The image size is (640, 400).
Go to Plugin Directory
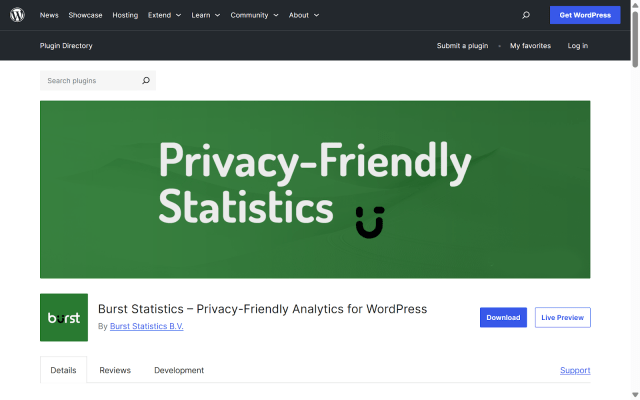tap(66, 46)
